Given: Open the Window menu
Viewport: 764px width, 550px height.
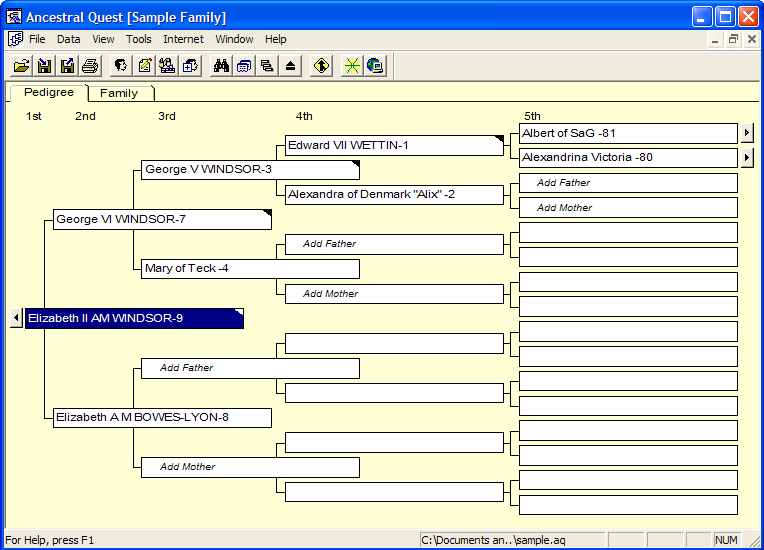Looking at the screenshot, I should click(234, 39).
